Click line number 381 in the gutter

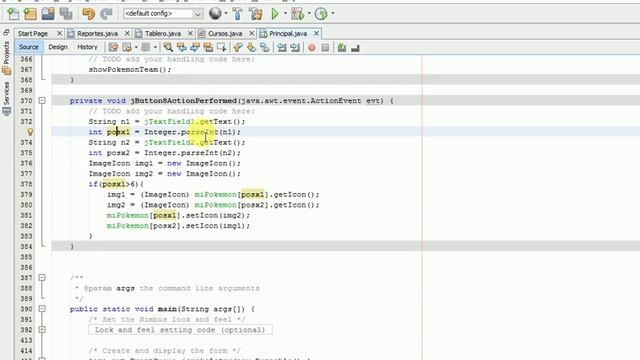pos(27,215)
